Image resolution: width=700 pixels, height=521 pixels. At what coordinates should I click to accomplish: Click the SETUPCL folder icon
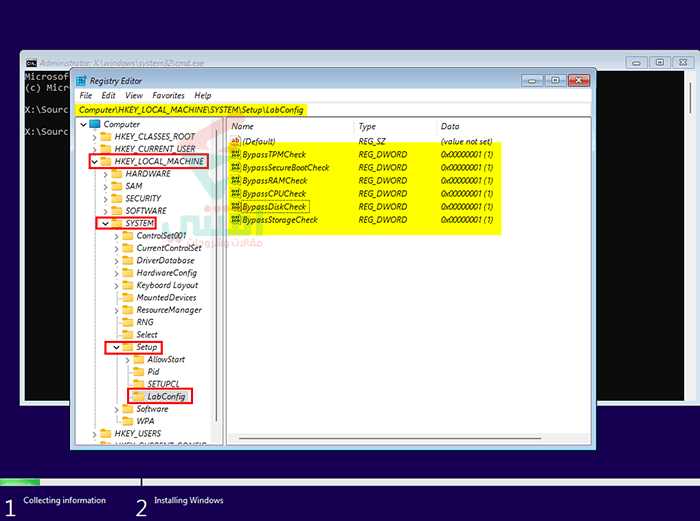coord(139,384)
